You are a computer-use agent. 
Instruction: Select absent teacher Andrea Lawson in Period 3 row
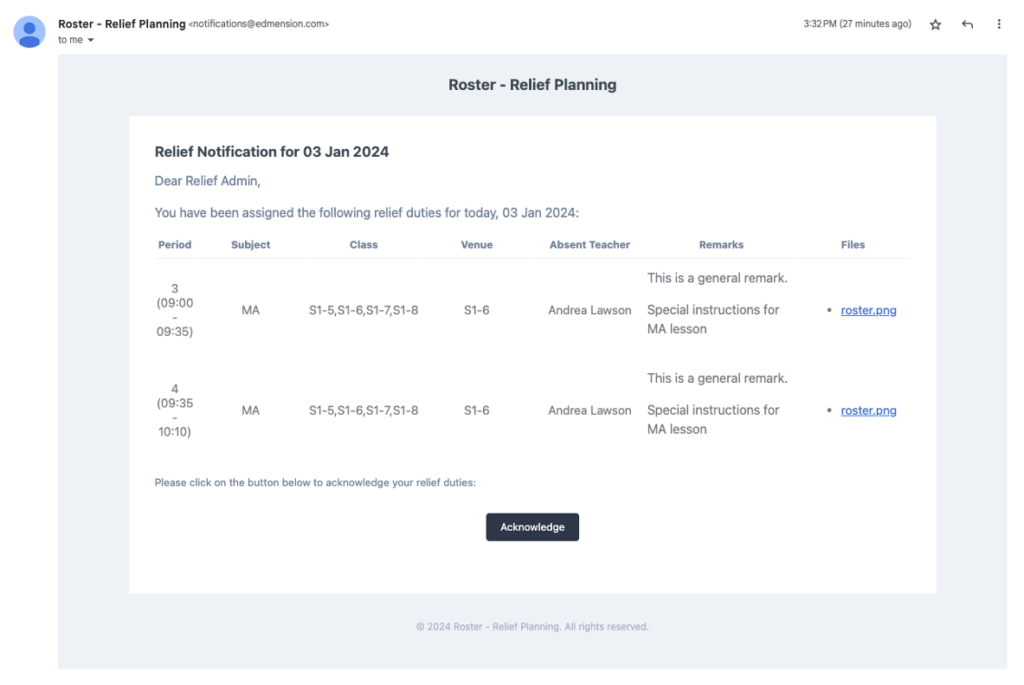pos(589,310)
